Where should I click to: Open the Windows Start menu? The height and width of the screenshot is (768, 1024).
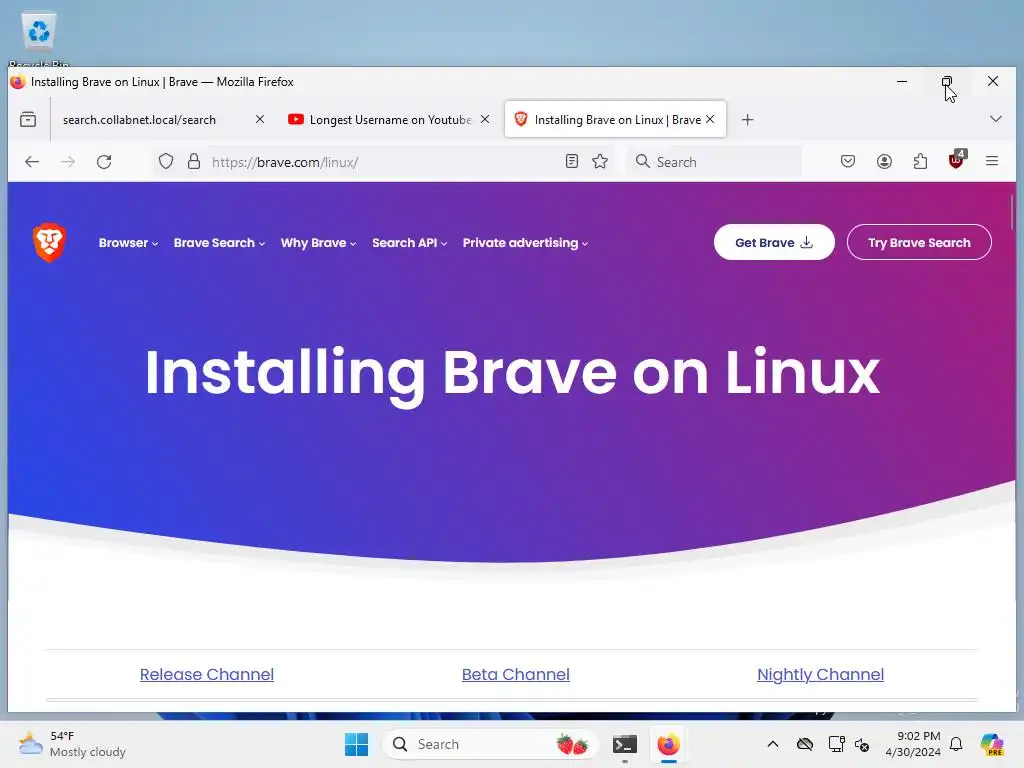tap(357, 744)
